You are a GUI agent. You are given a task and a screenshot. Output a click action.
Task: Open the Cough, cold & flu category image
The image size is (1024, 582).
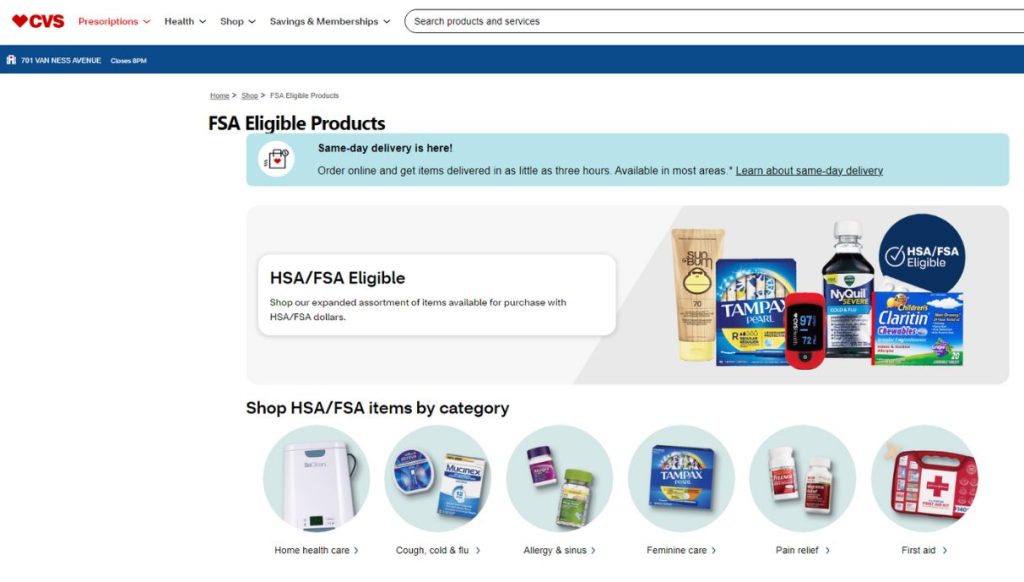438,479
